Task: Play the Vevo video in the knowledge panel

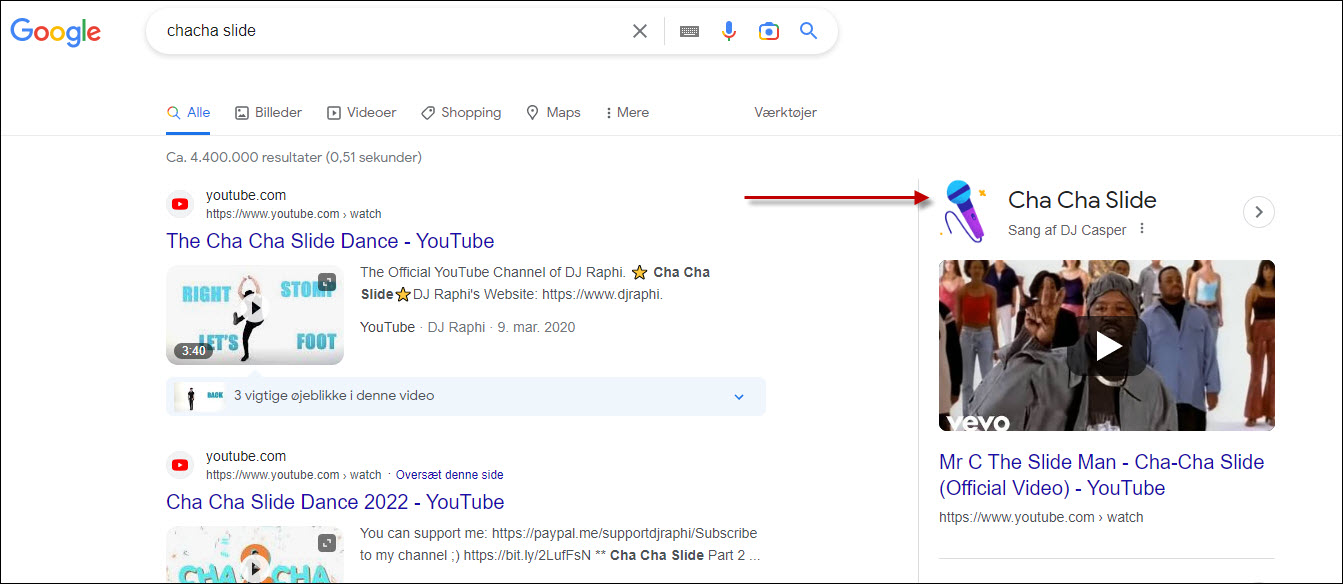Action: 1106,345
